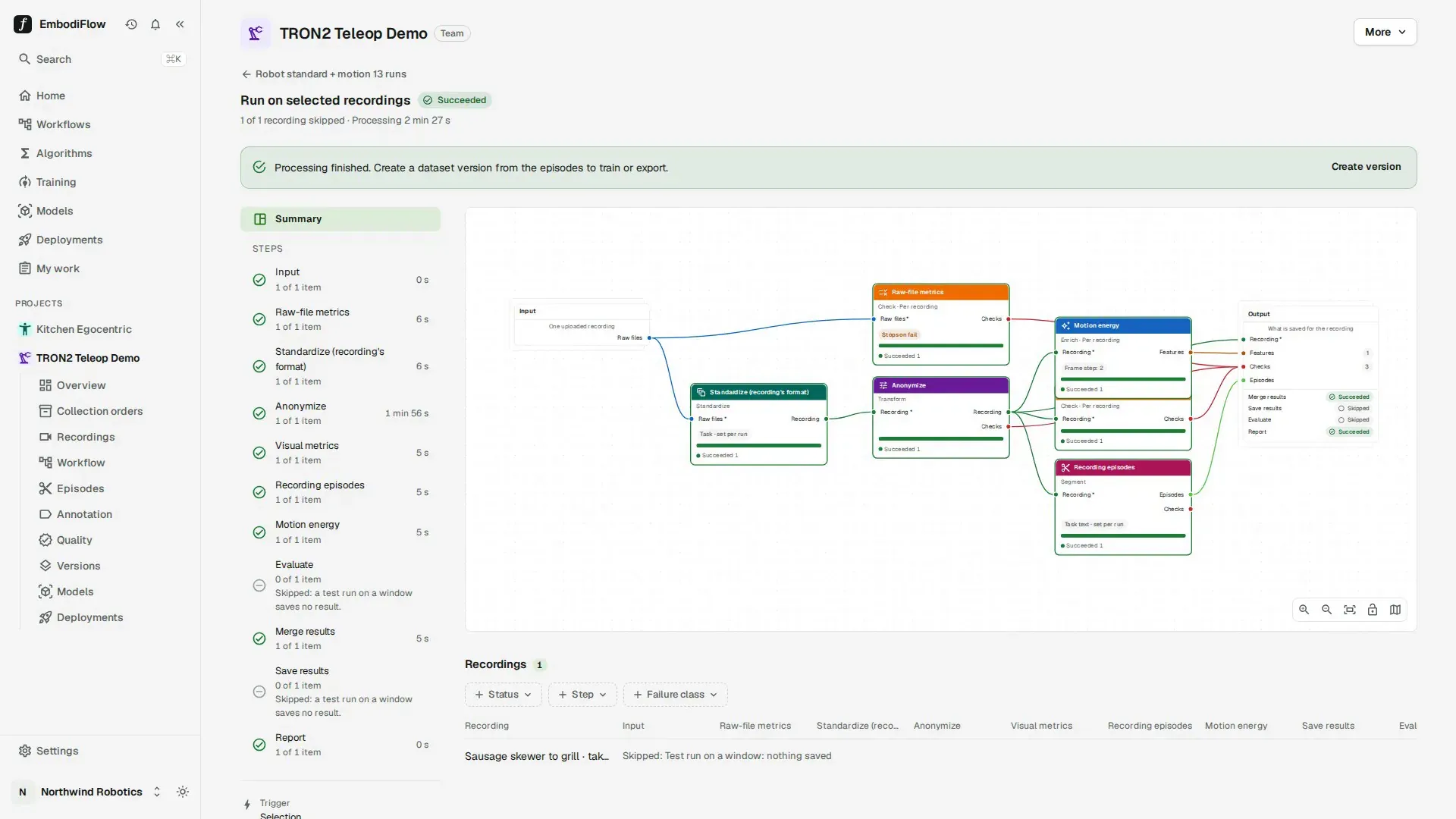Go back via Robot standard + motion runs arrow
The image size is (1456, 819).
pyautogui.click(x=324, y=74)
